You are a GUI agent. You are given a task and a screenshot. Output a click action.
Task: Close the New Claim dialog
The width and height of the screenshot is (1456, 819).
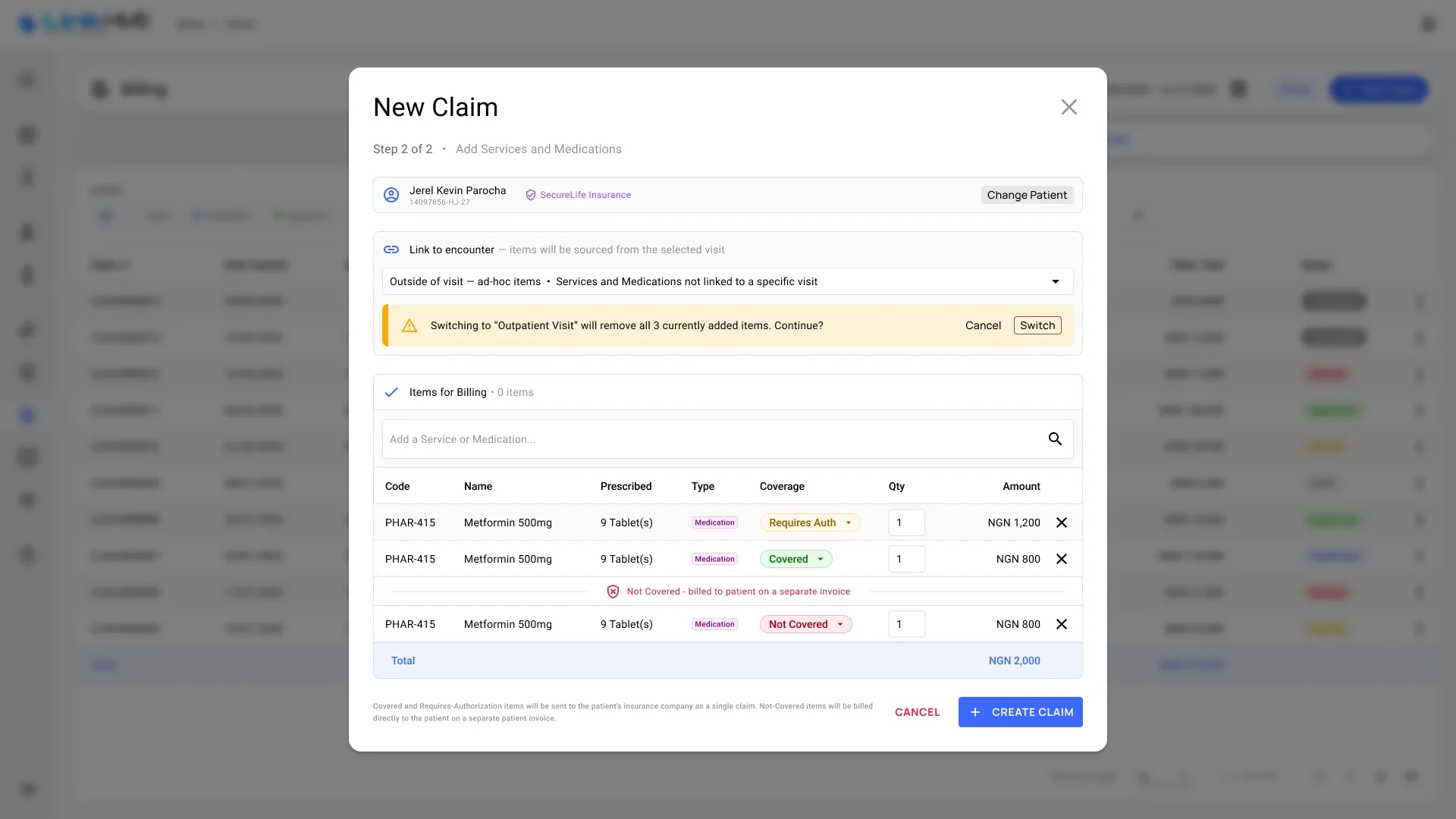point(1068,107)
